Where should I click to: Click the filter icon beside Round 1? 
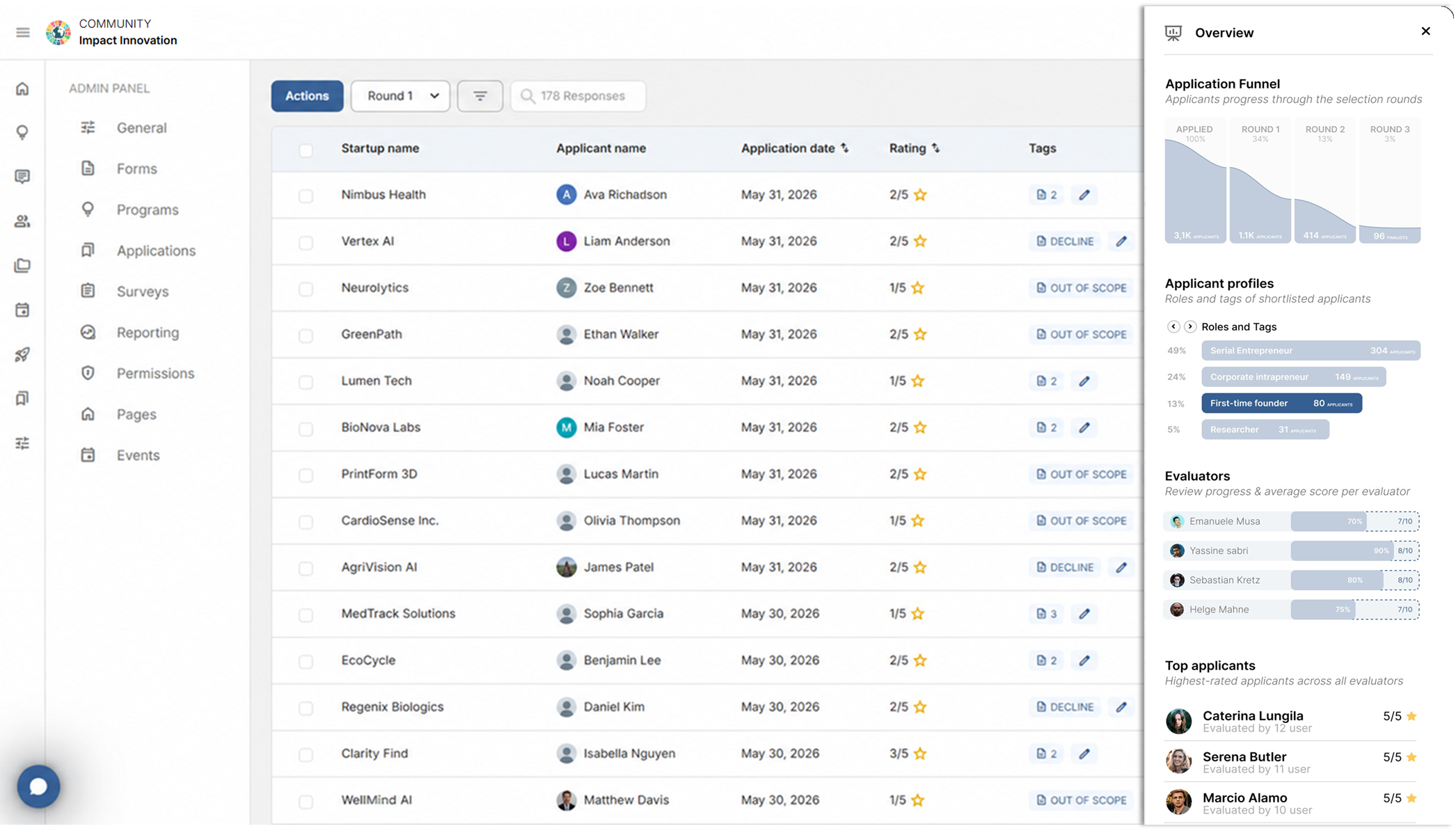tap(480, 96)
